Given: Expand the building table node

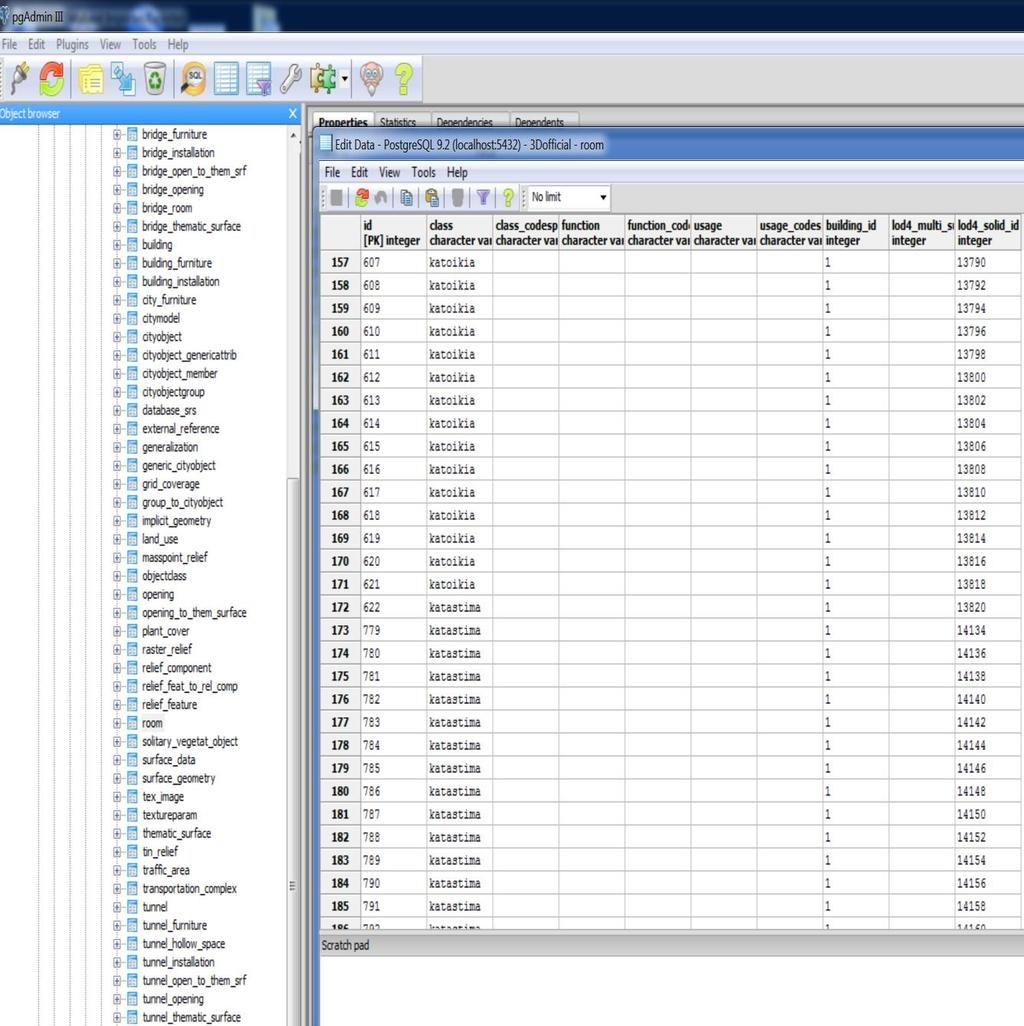Looking at the screenshot, I should point(116,245).
